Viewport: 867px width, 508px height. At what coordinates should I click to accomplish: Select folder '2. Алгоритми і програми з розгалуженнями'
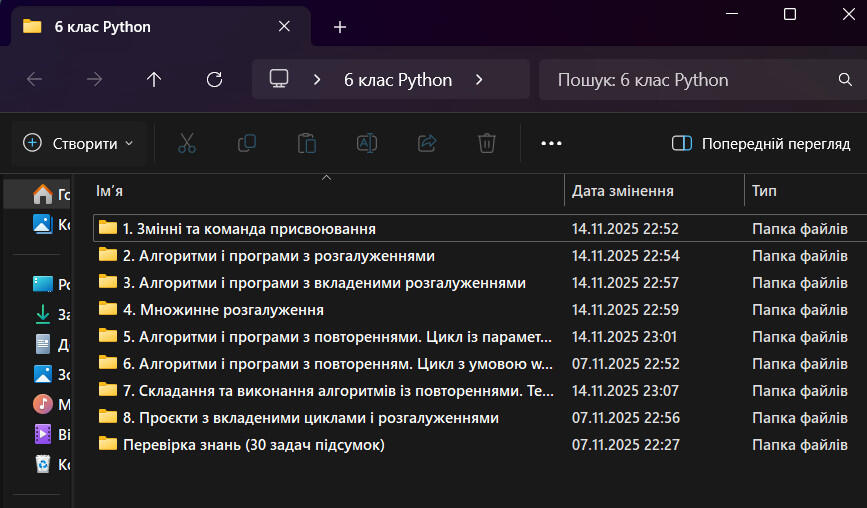click(x=480, y=255)
